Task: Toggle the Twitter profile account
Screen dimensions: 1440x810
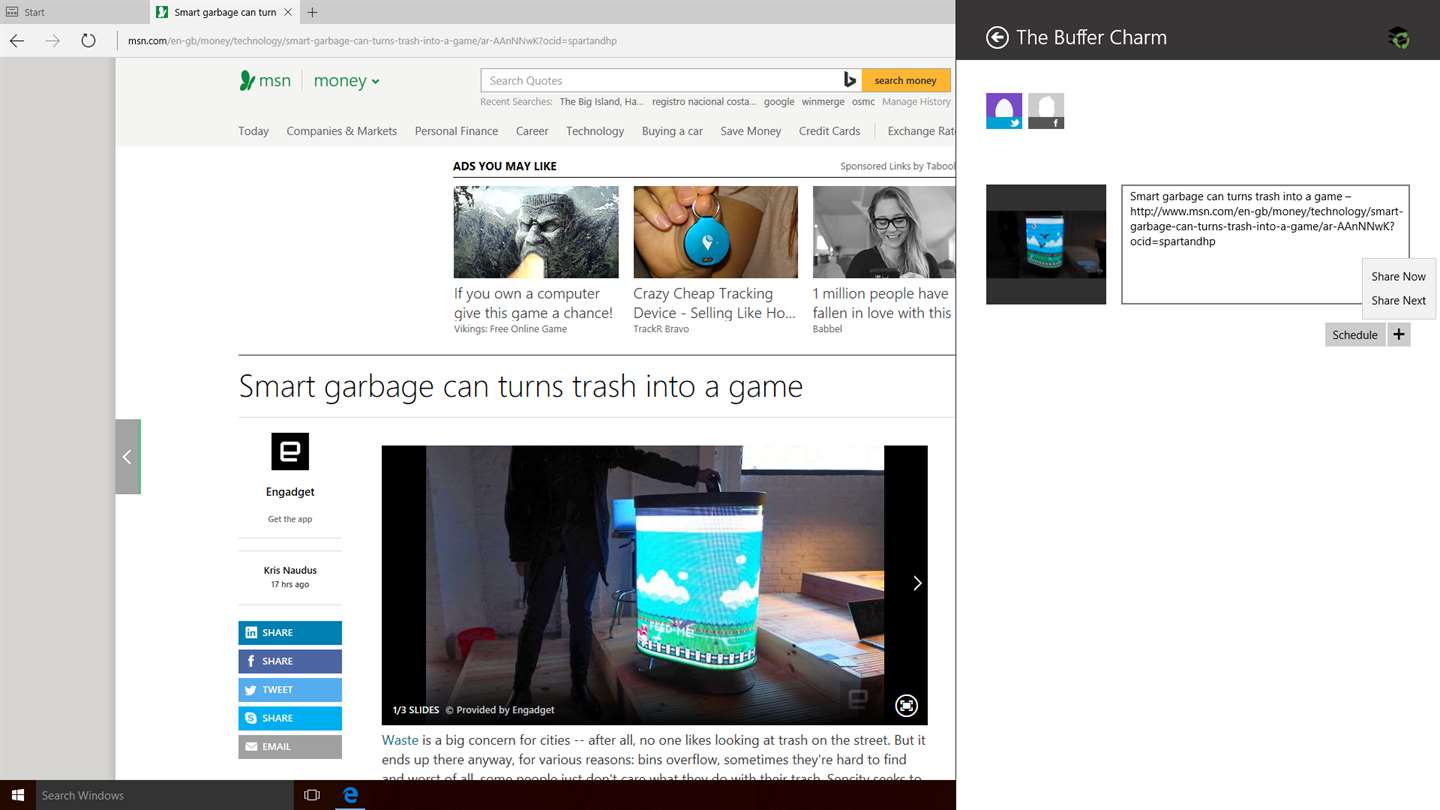Action: (x=1004, y=111)
